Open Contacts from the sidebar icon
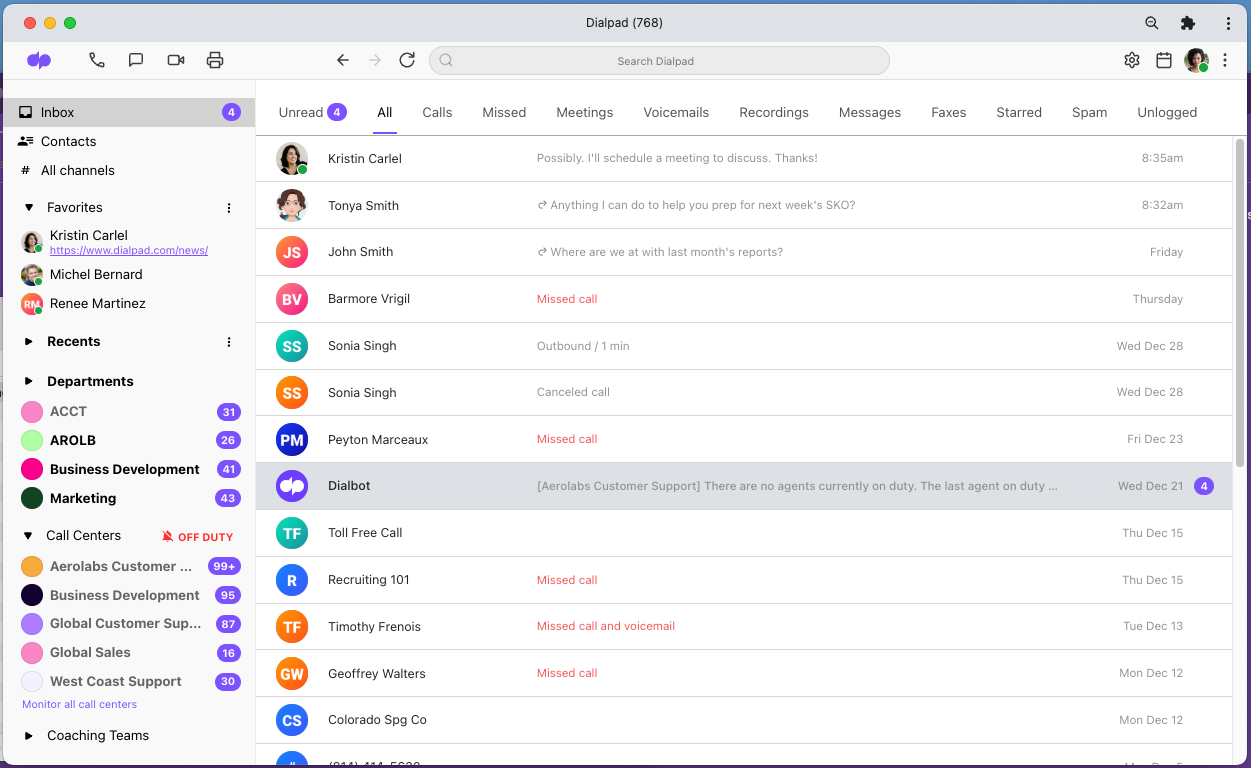Screen dimensions: 1251x768 click(24, 141)
